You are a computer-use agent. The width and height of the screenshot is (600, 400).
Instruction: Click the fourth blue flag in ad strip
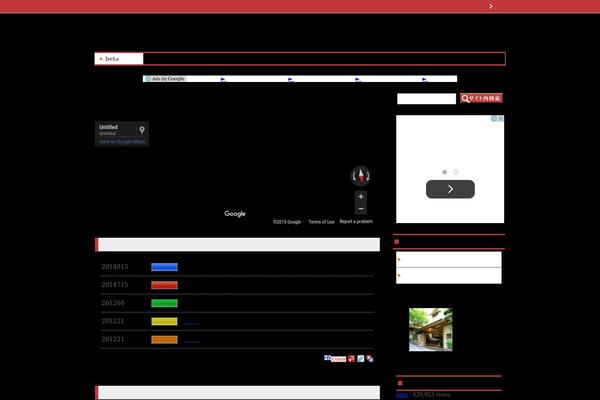click(425, 80)
